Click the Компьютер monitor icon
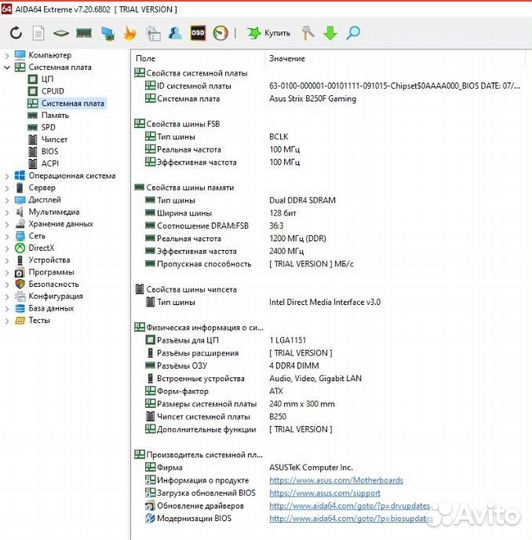This screenshot has width=532, height=540. click(20, 55)
